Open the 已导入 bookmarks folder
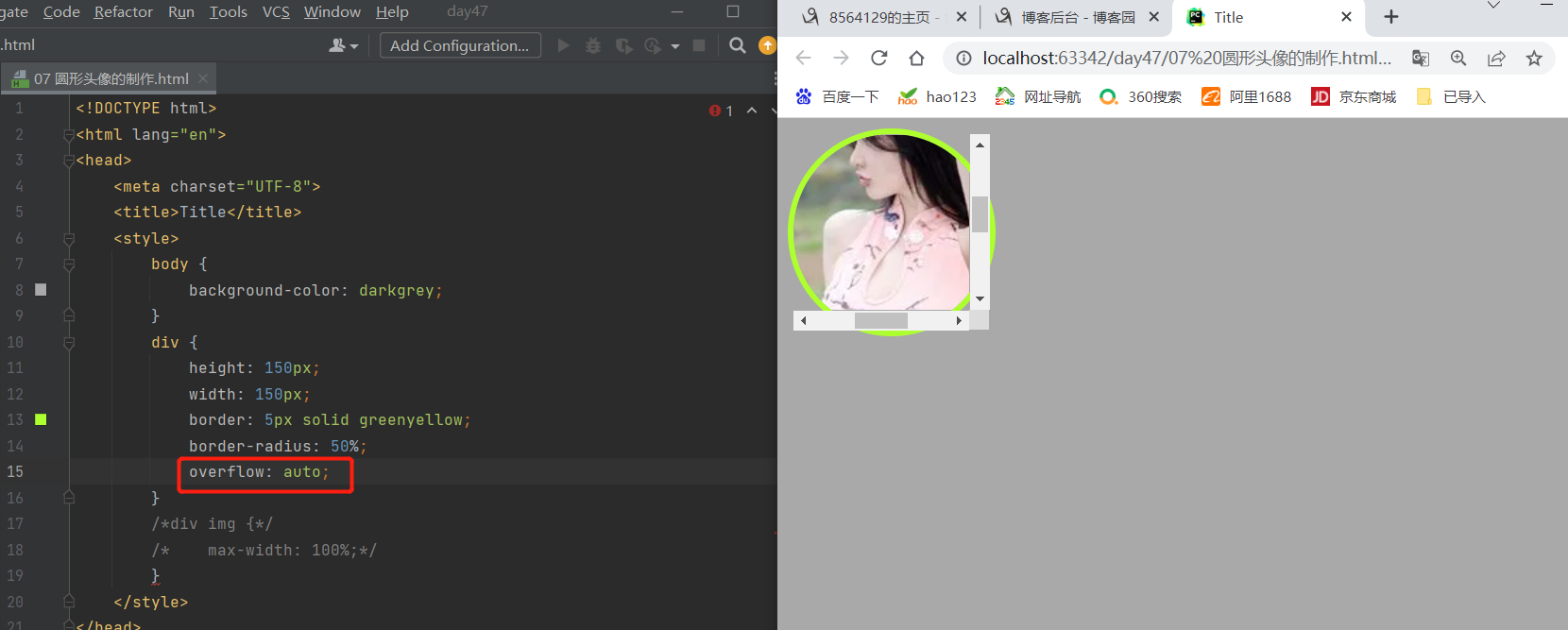Screen dimensions: 1568x630 pos(1452,96)
